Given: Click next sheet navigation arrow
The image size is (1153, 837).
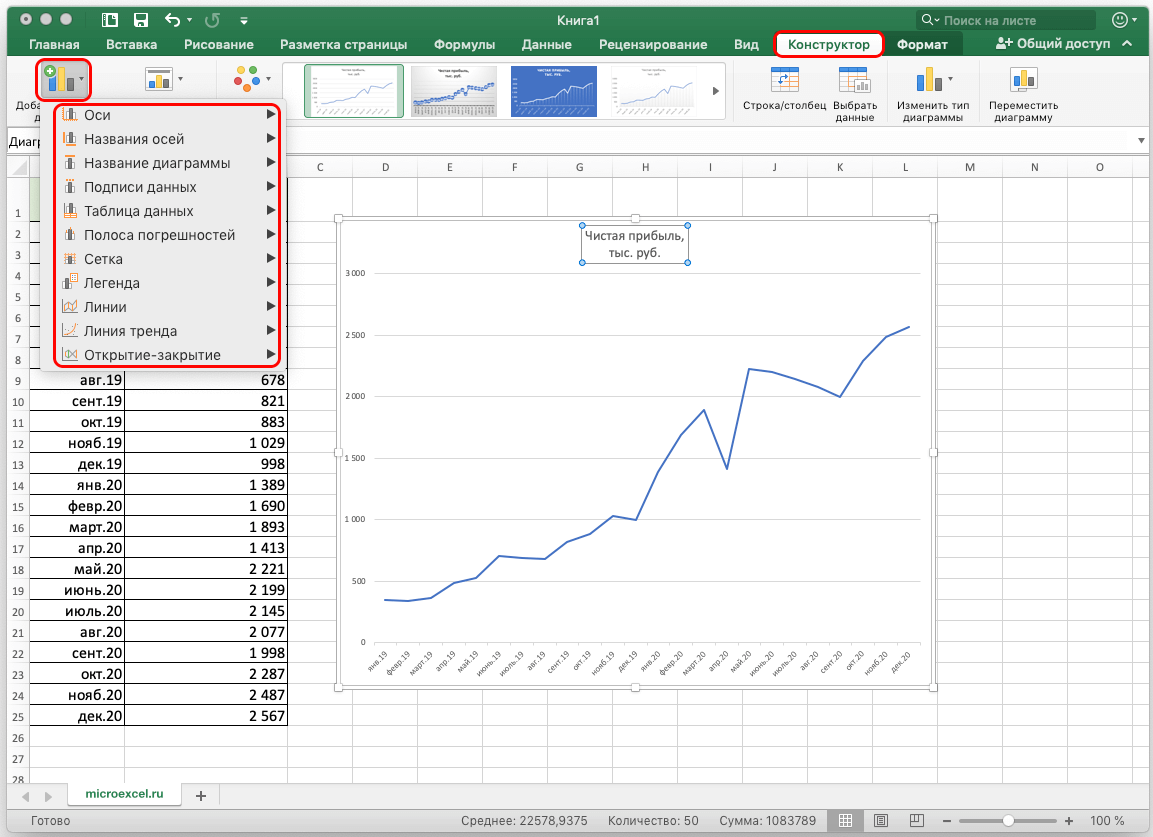Looking at the screenshot, I should (49, 797).
